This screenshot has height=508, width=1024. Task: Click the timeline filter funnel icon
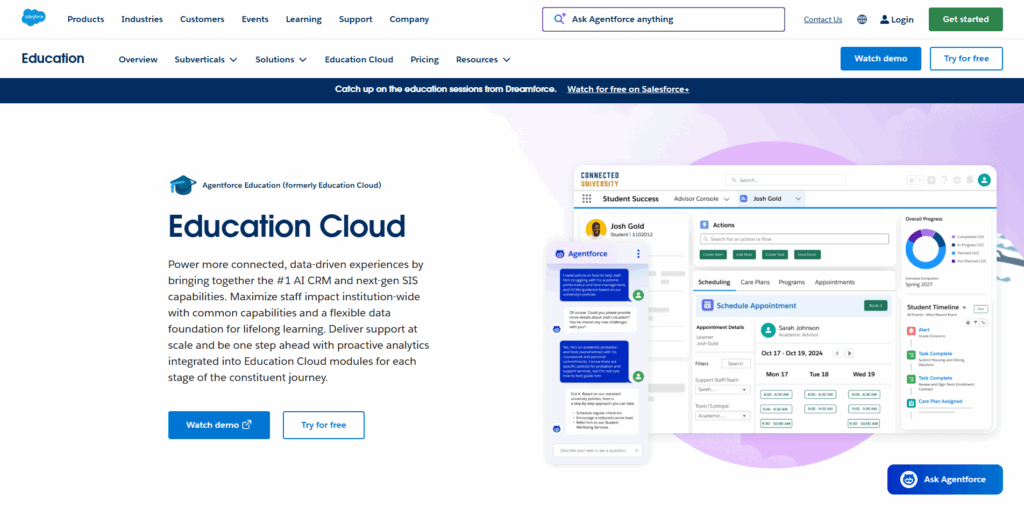[975, 323]
